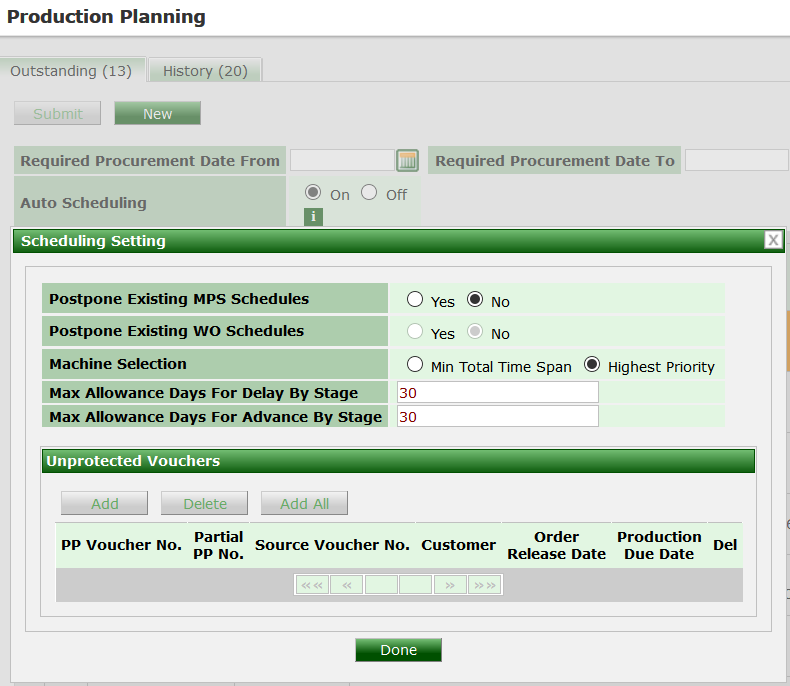Go to previous page of vouchers
This screenshot has width=790, height=686.
(x=346, y=585)
